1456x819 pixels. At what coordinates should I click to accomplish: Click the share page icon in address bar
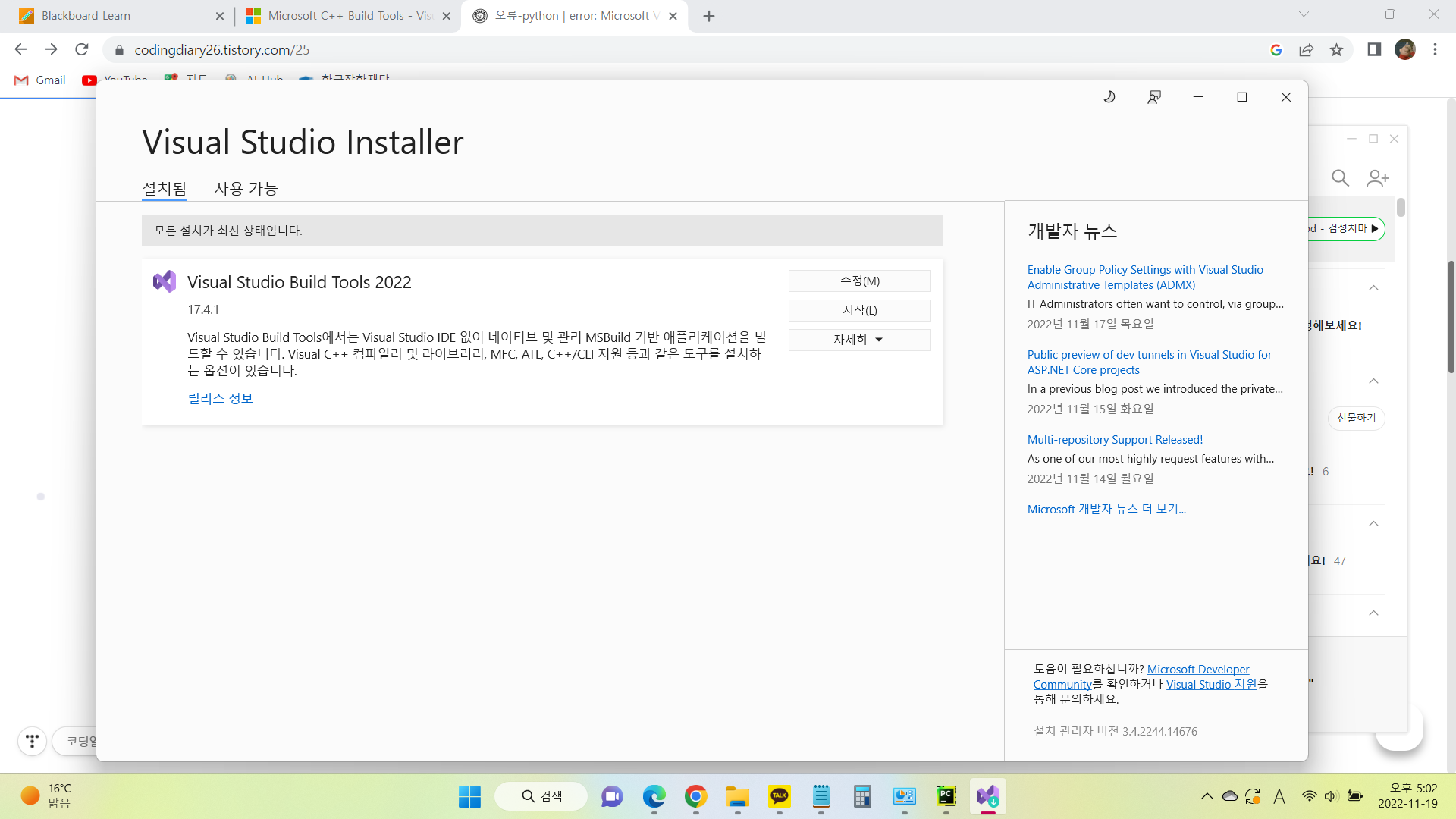[1306, 50]
